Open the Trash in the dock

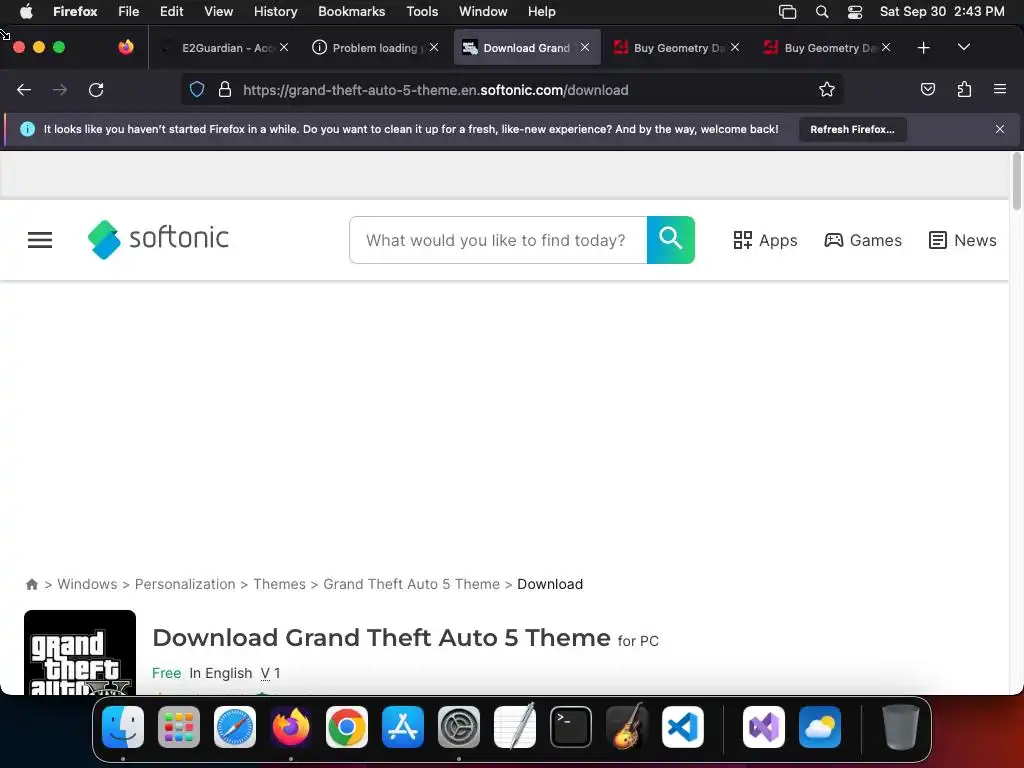click(x=901, y=727)
